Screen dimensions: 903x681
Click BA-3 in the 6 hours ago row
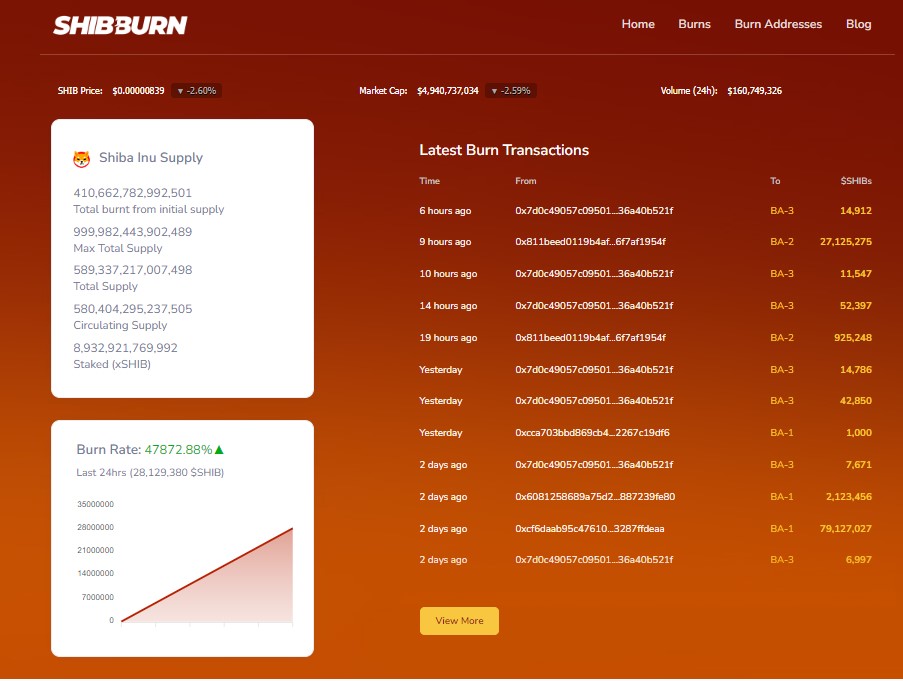[781, 211]
